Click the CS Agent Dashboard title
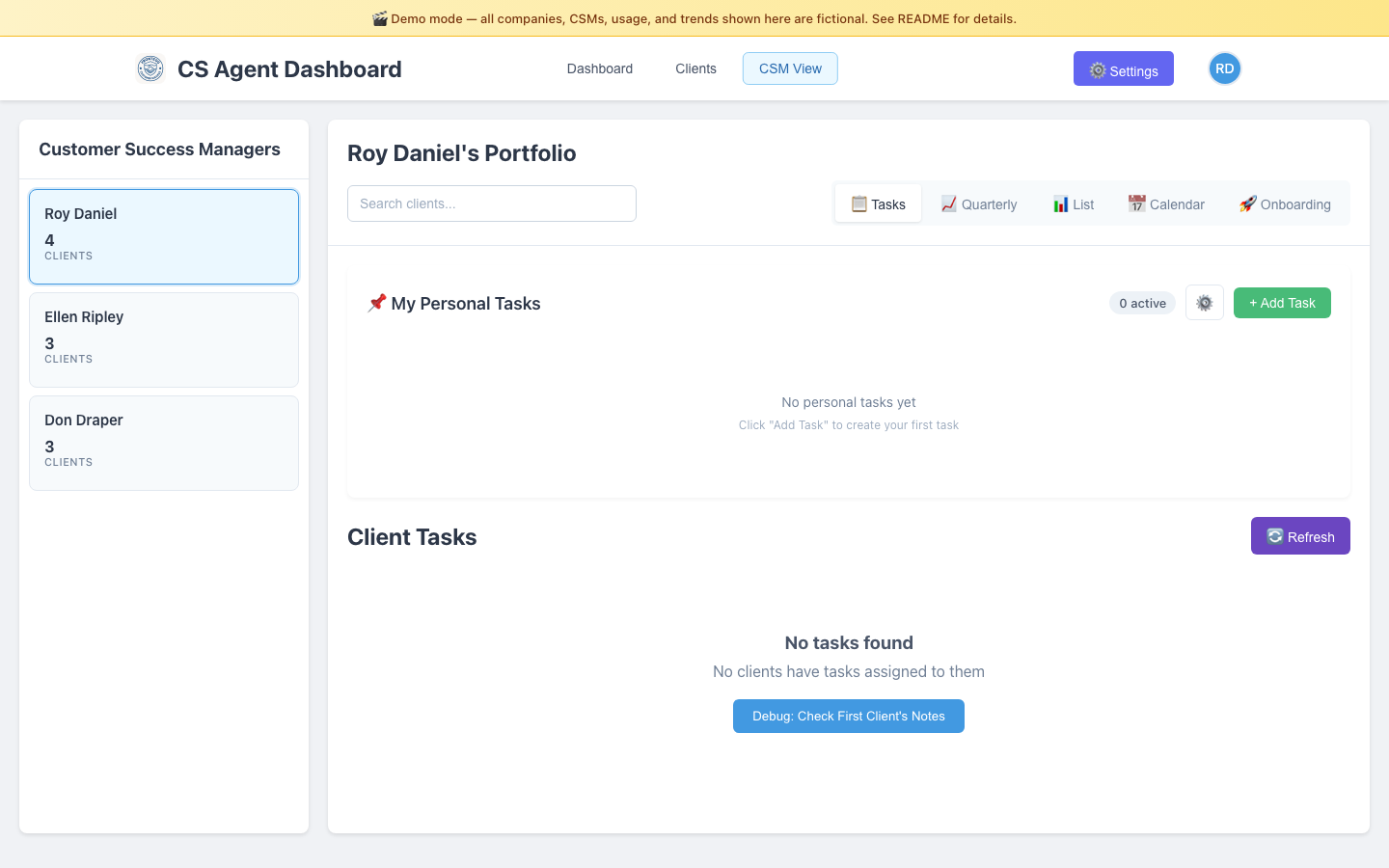Screen dimensions: 1389x868 [x=289, y=69]
